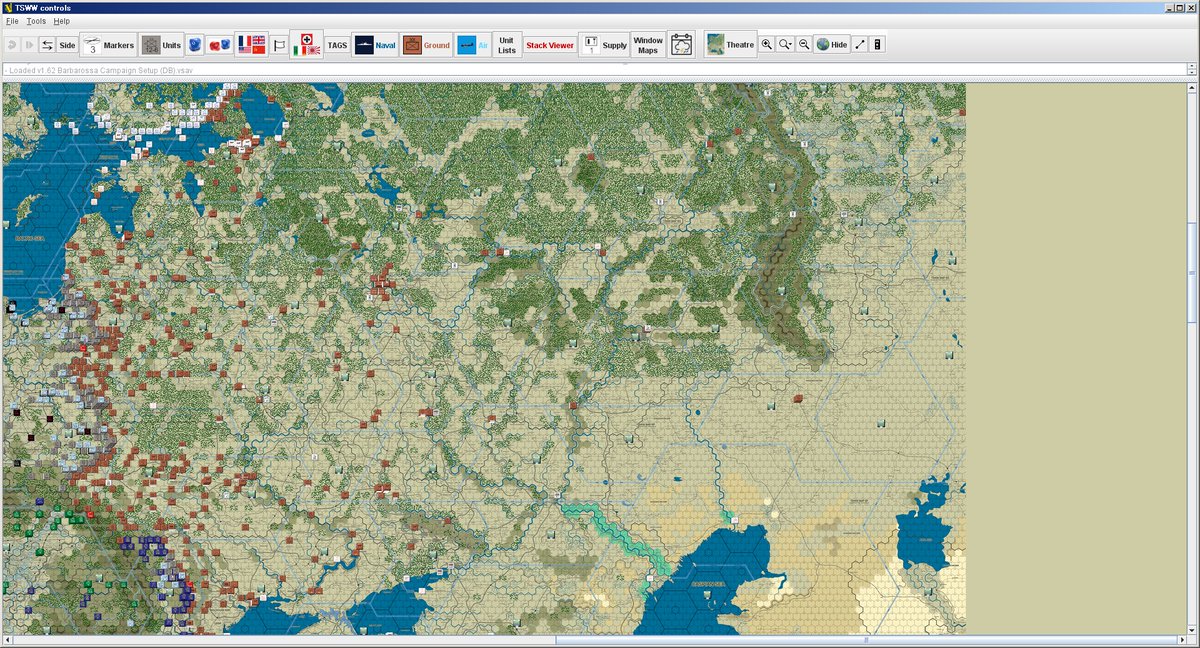This screenshot has height=648, width=1200.
Task: Click the weather calendar icon
Action: click(x=682, y=45)
